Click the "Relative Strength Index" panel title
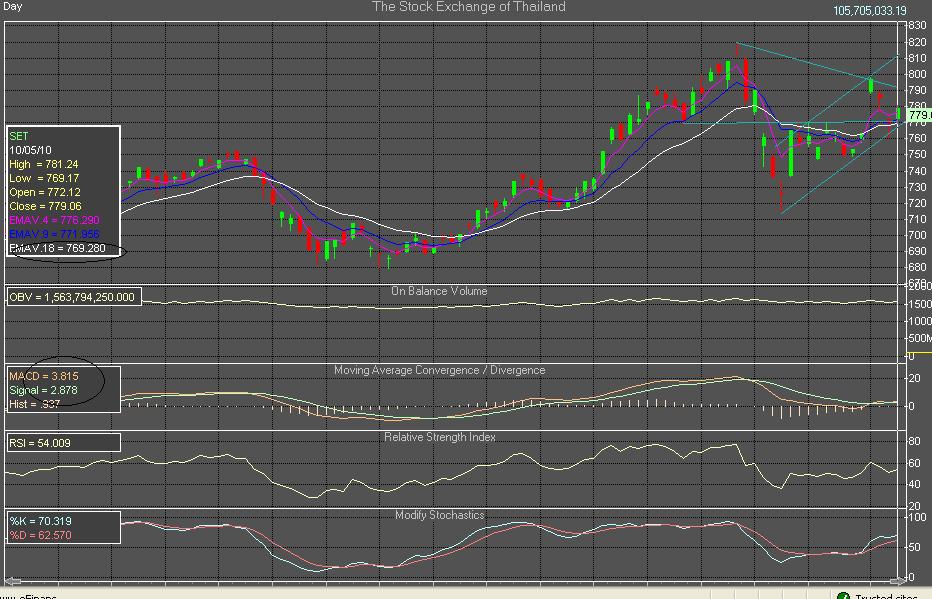The width and height of the screenshot is (932, 599). (440, 437)
